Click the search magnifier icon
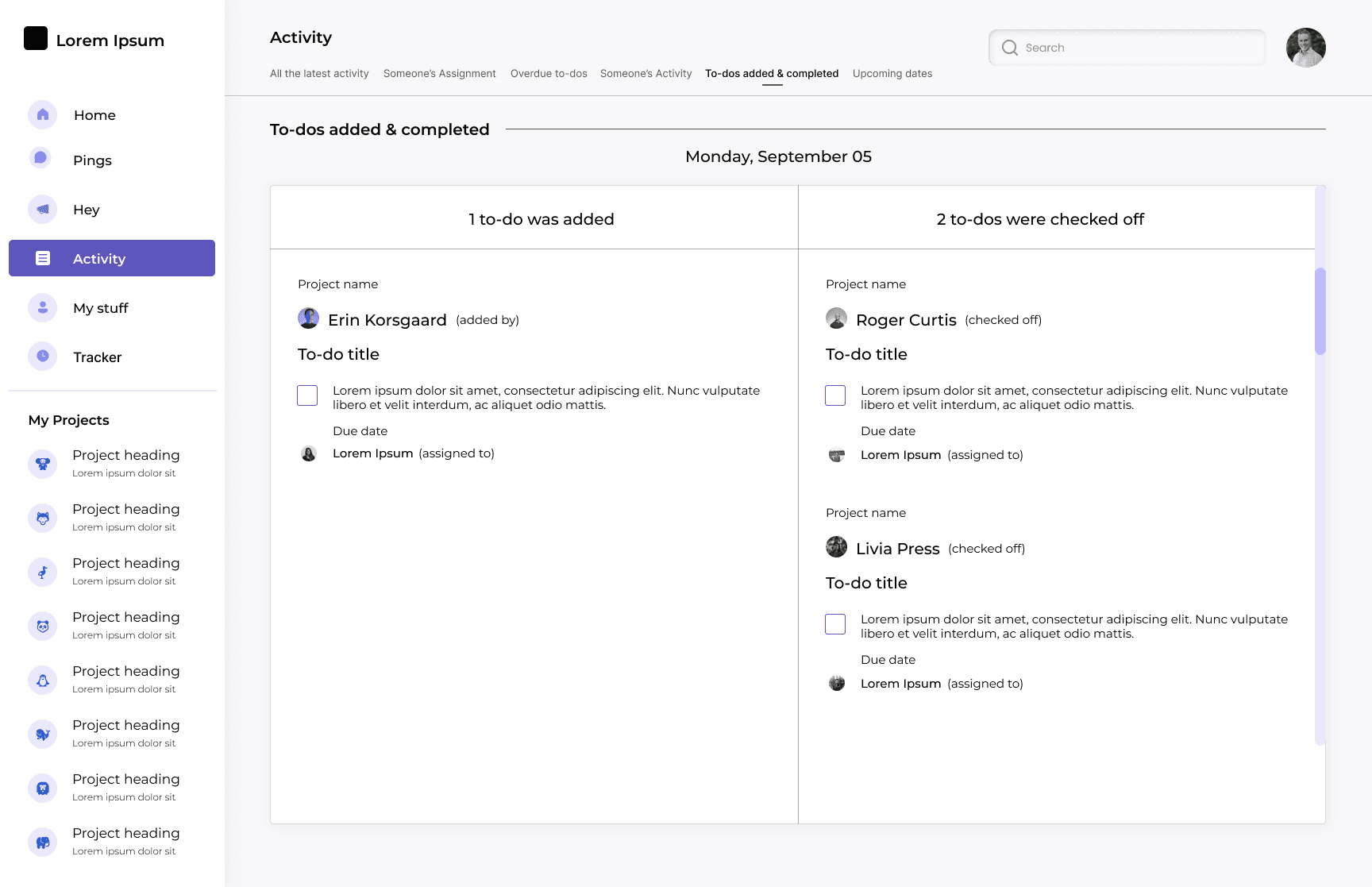 point(1009,48)
